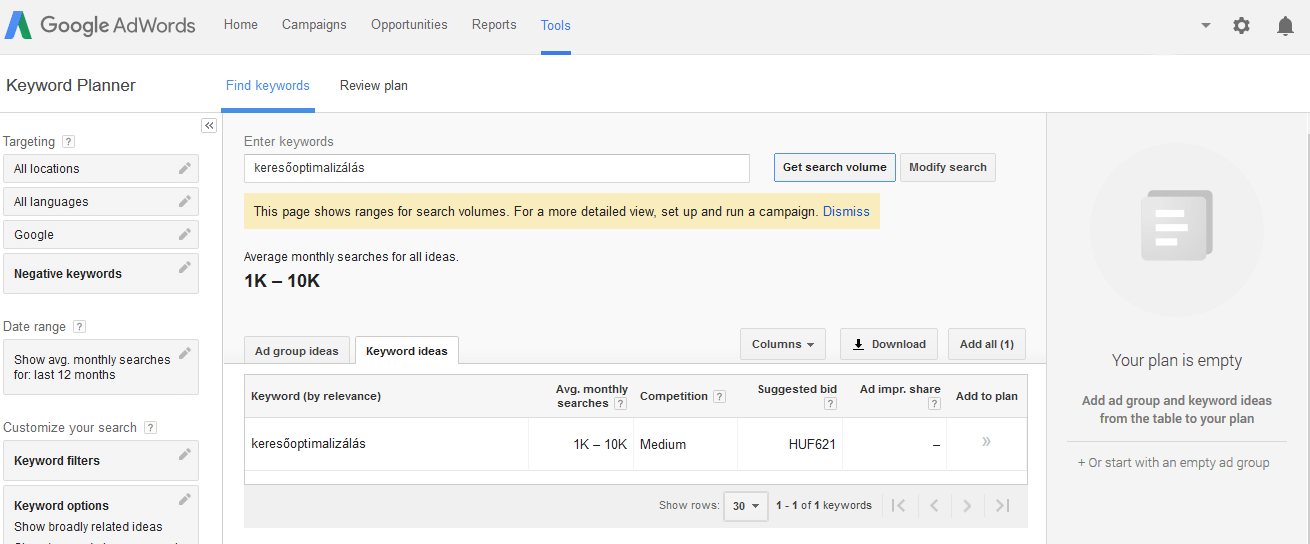Open Ad impr. share help icon
Image resolution: width=1310 pixels, height=544 pixels.
click(934, 404)
